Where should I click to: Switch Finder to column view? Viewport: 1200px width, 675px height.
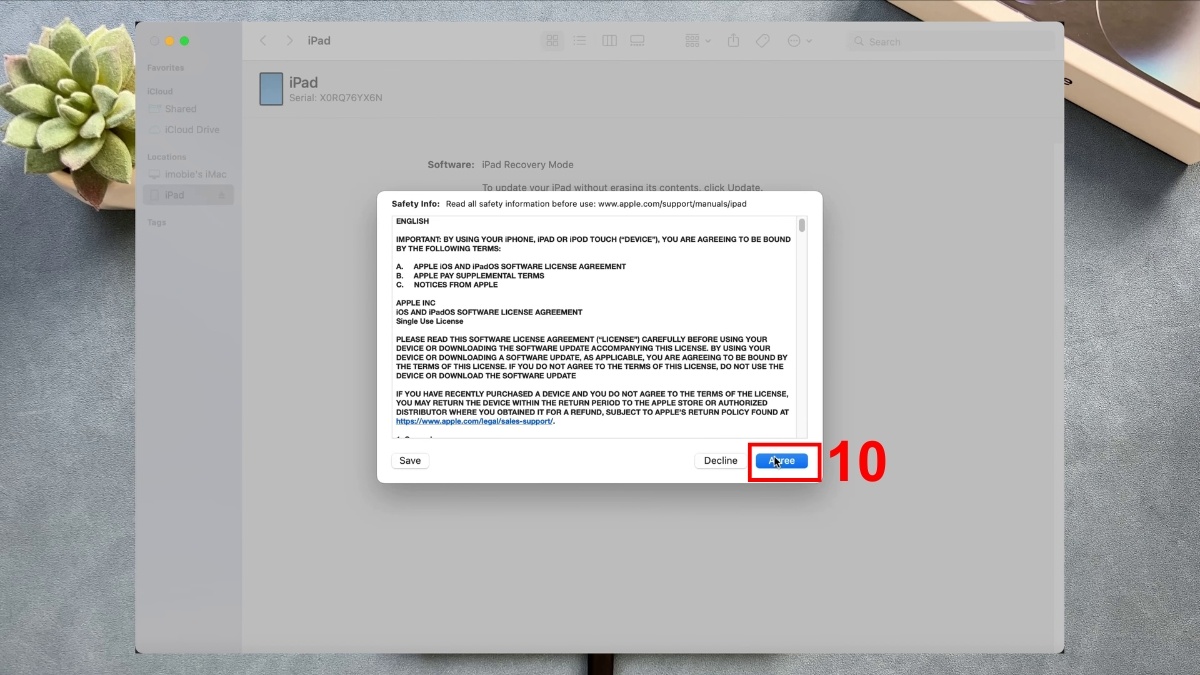tap(609, 41)
